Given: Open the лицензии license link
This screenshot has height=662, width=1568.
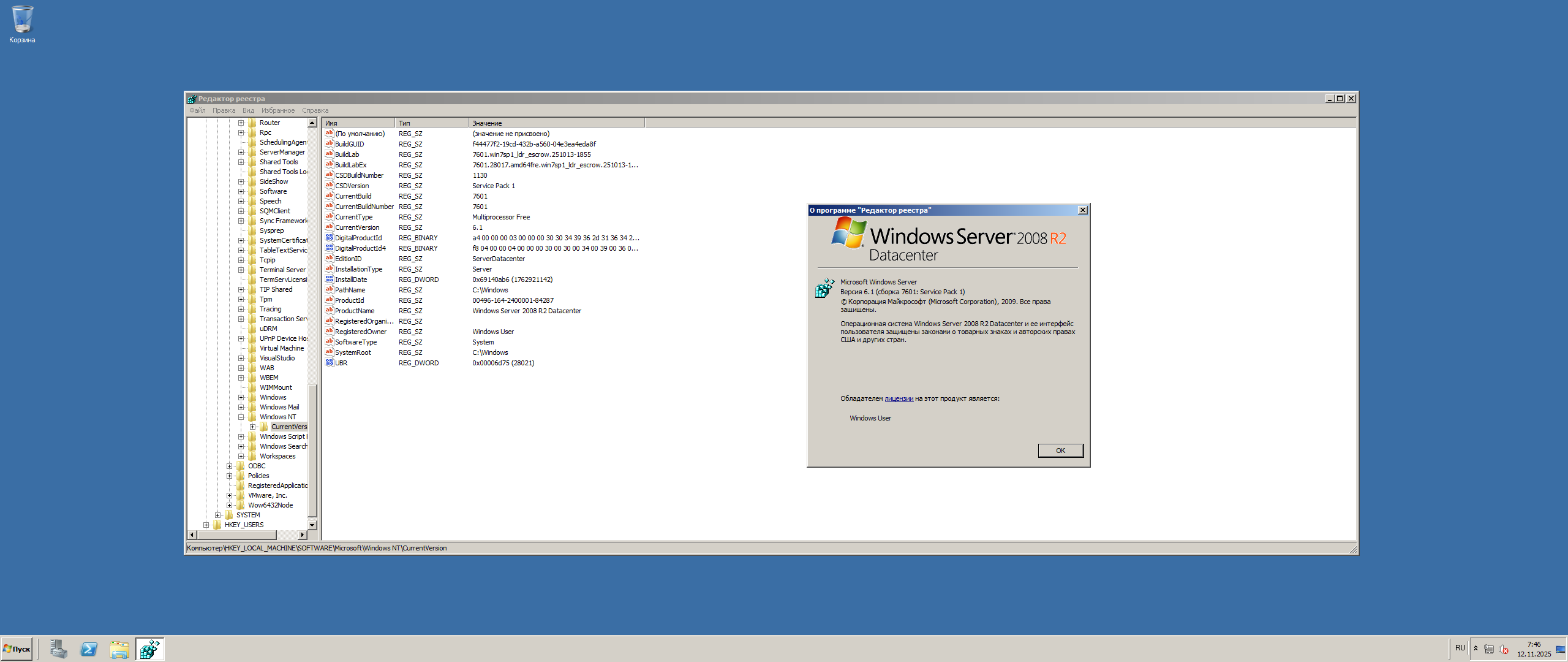Looking at the screenshot, I should coord(899,398).
